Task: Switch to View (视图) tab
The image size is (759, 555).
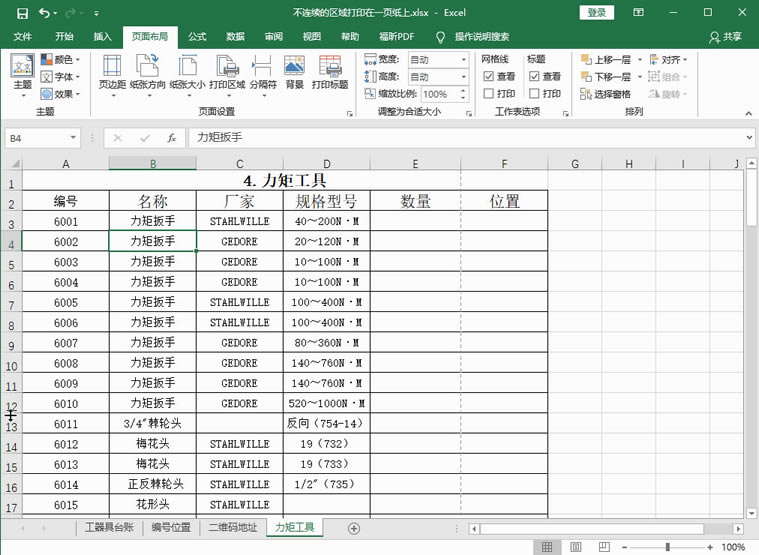Action: point(312,37)
